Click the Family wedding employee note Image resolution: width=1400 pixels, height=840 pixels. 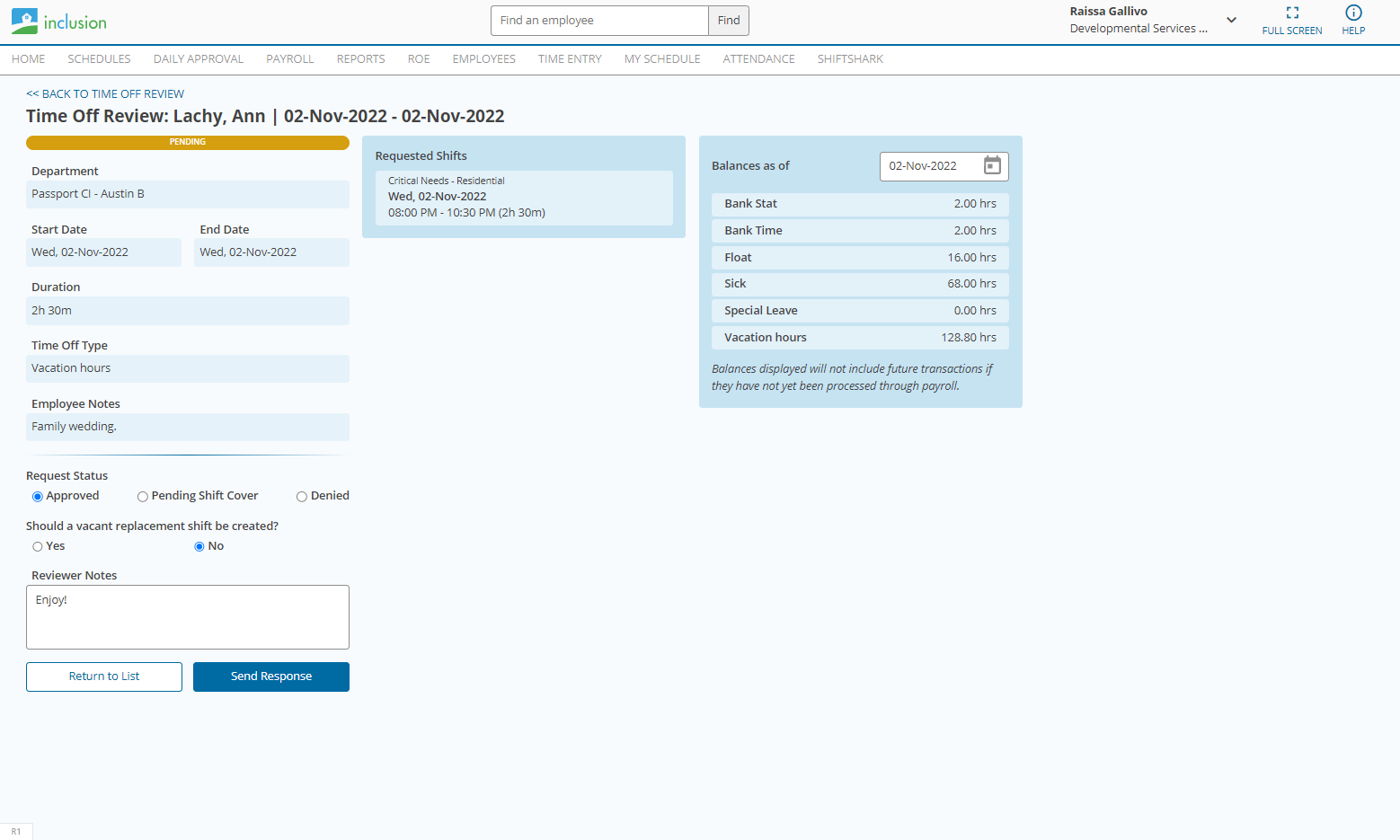pyautogui.click(x=188, y=427)
